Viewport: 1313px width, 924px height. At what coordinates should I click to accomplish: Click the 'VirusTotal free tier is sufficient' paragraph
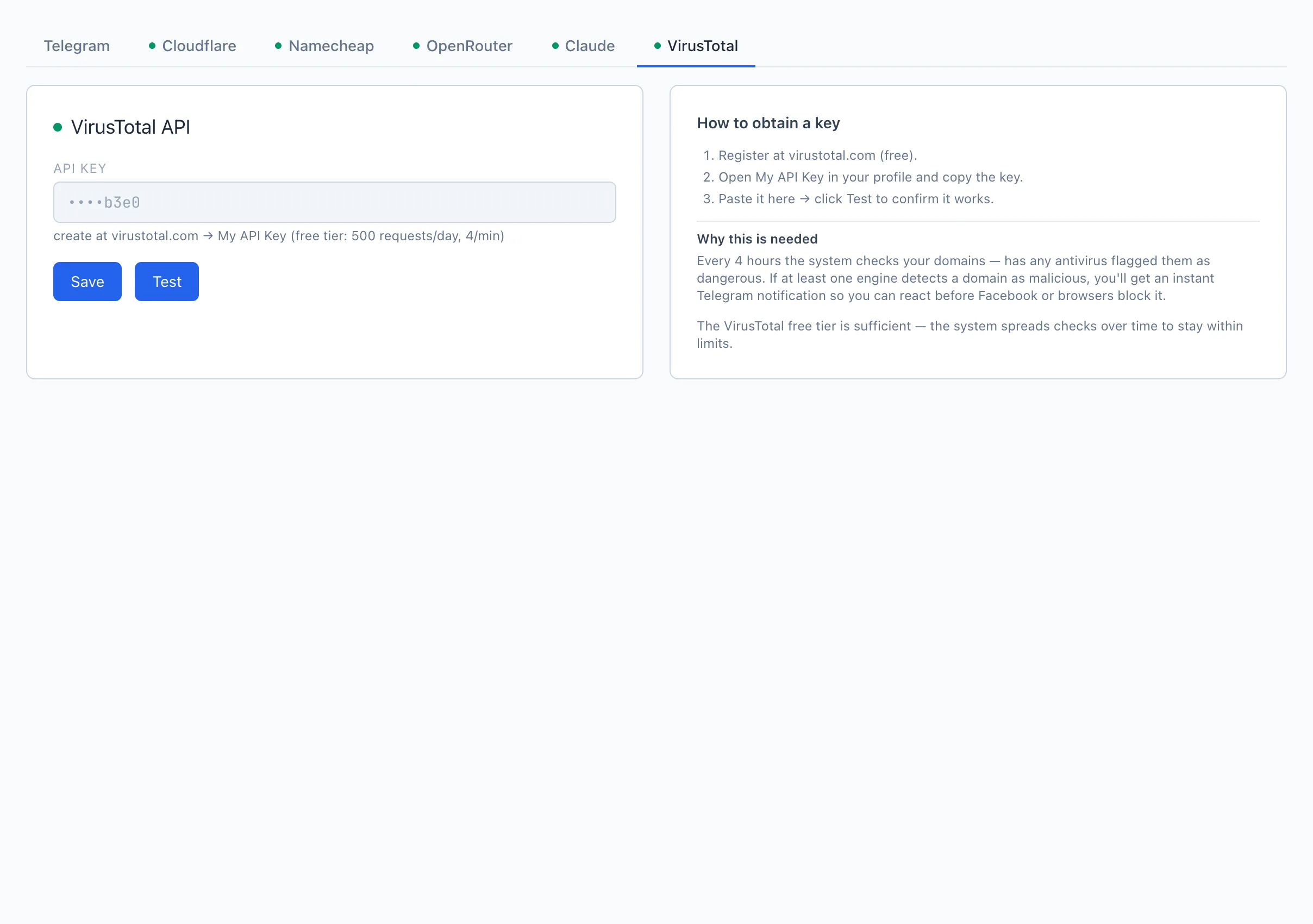pyautogui.click(x=970, y=334)
